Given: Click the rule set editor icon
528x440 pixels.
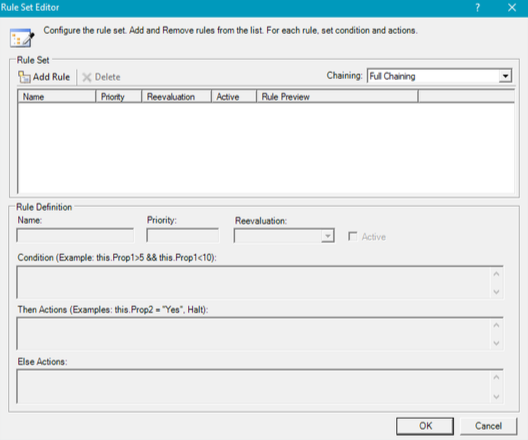Looking at the screenshot, I should [x=22, y=38].
